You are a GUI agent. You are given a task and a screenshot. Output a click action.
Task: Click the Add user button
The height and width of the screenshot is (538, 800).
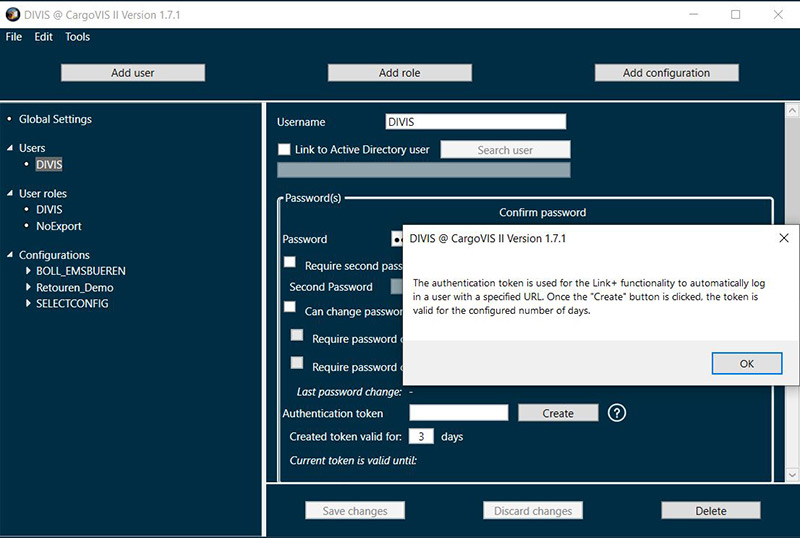(133, 72)
